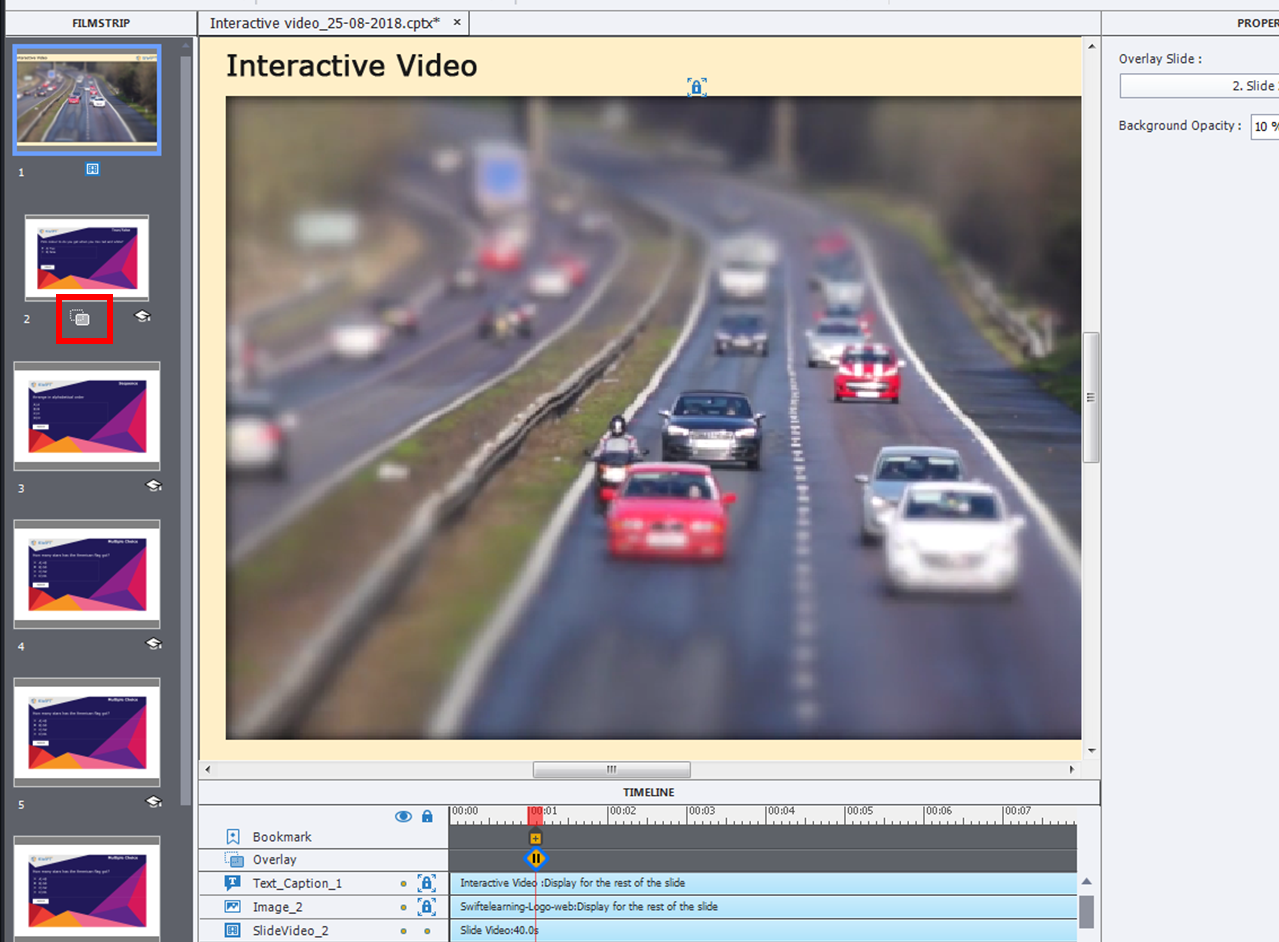
Task: Close the Interactive video document tab
Action: pyautogui.click(x=457, y=22)
